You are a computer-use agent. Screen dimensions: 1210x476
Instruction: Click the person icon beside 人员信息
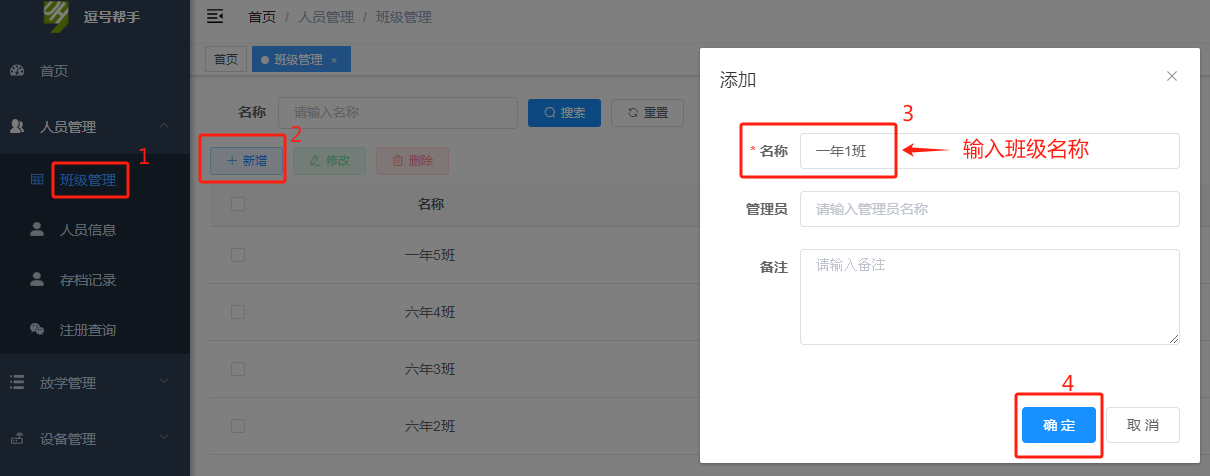coord(37,230)
